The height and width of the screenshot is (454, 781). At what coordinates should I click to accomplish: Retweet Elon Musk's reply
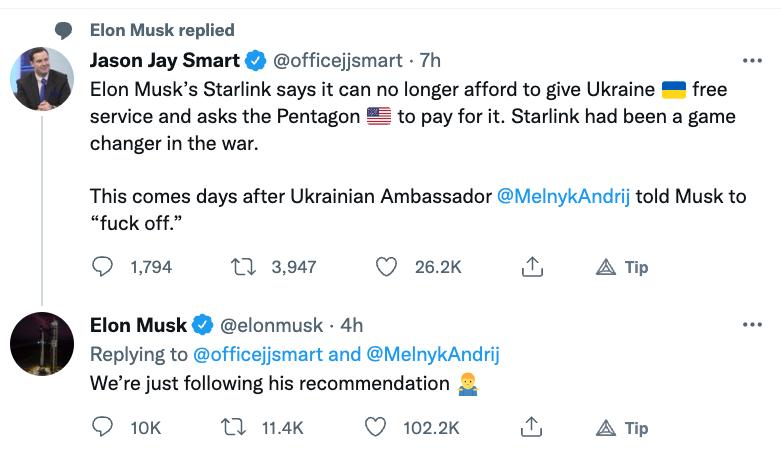233,427
